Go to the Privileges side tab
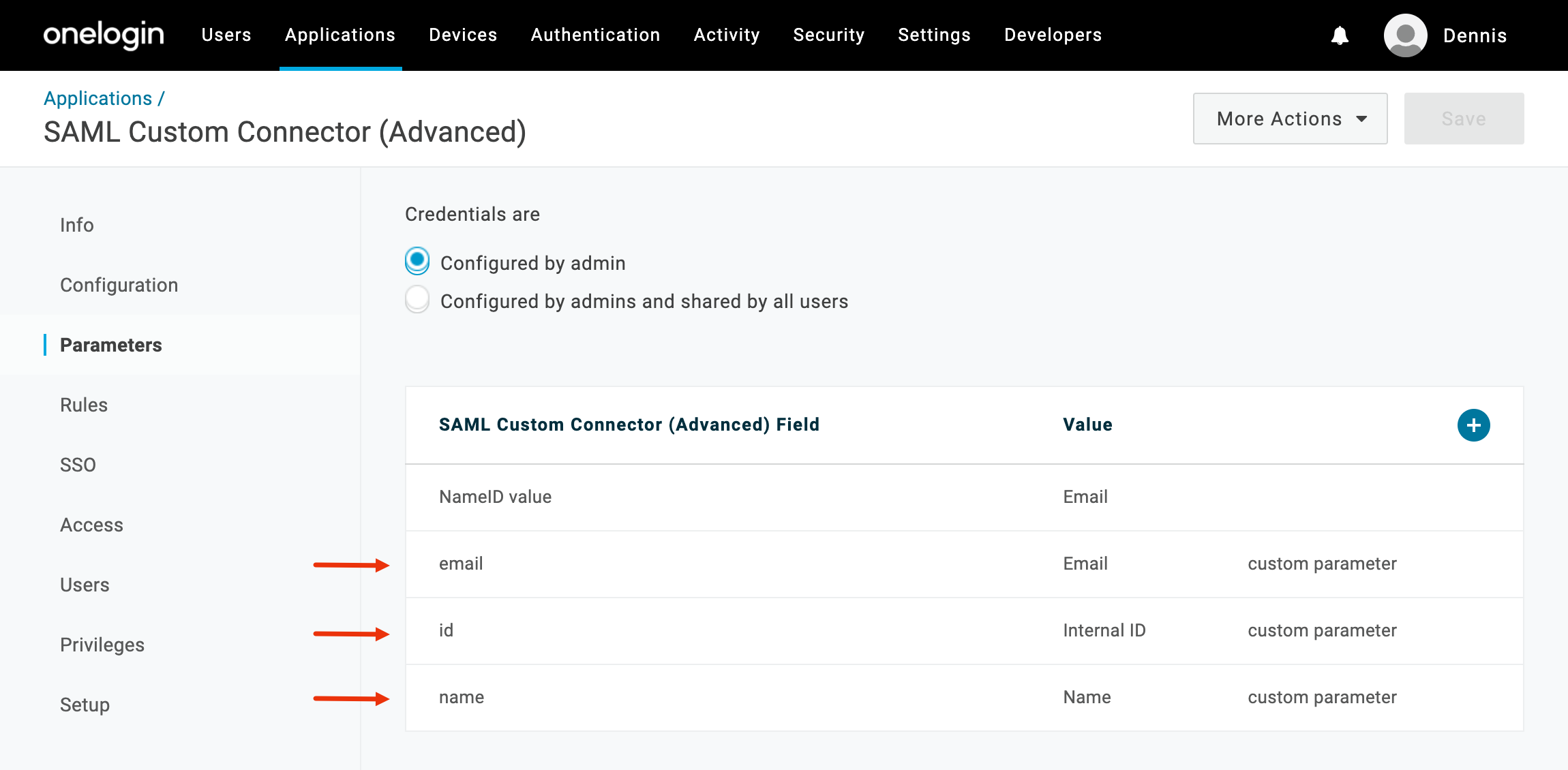 102,645
